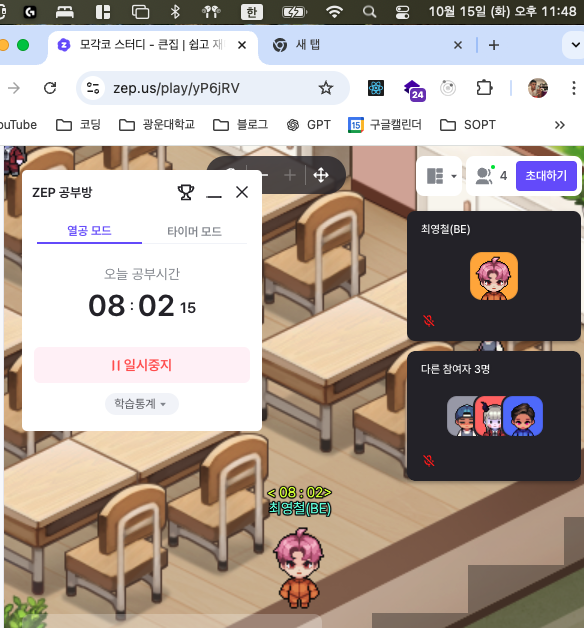Select the 모각코 스터디 browser tab
Image resolution: width=584 pixels, height=628 pixels.
[153, 45]
